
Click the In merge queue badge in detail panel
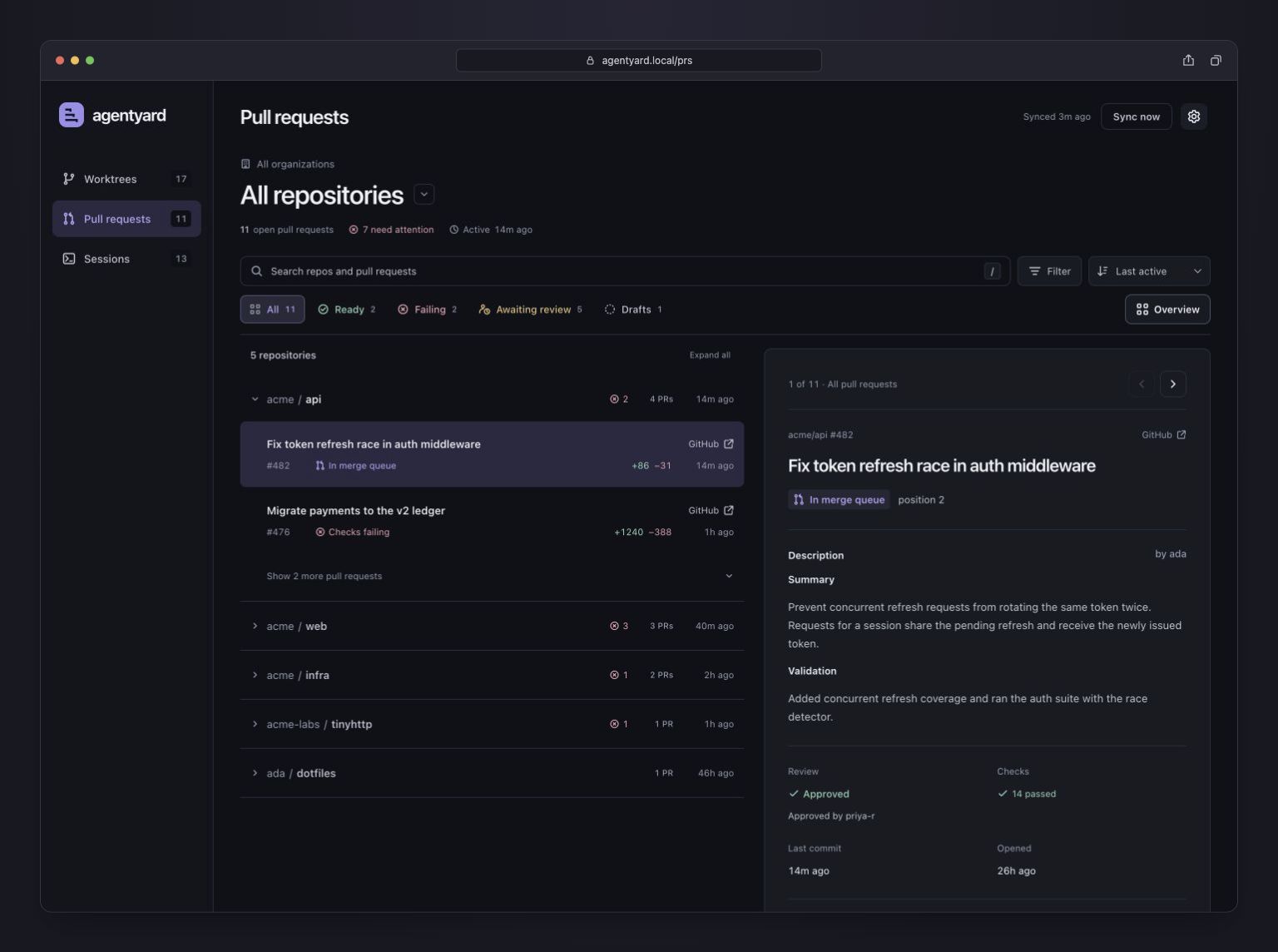[x=839, y=499]
